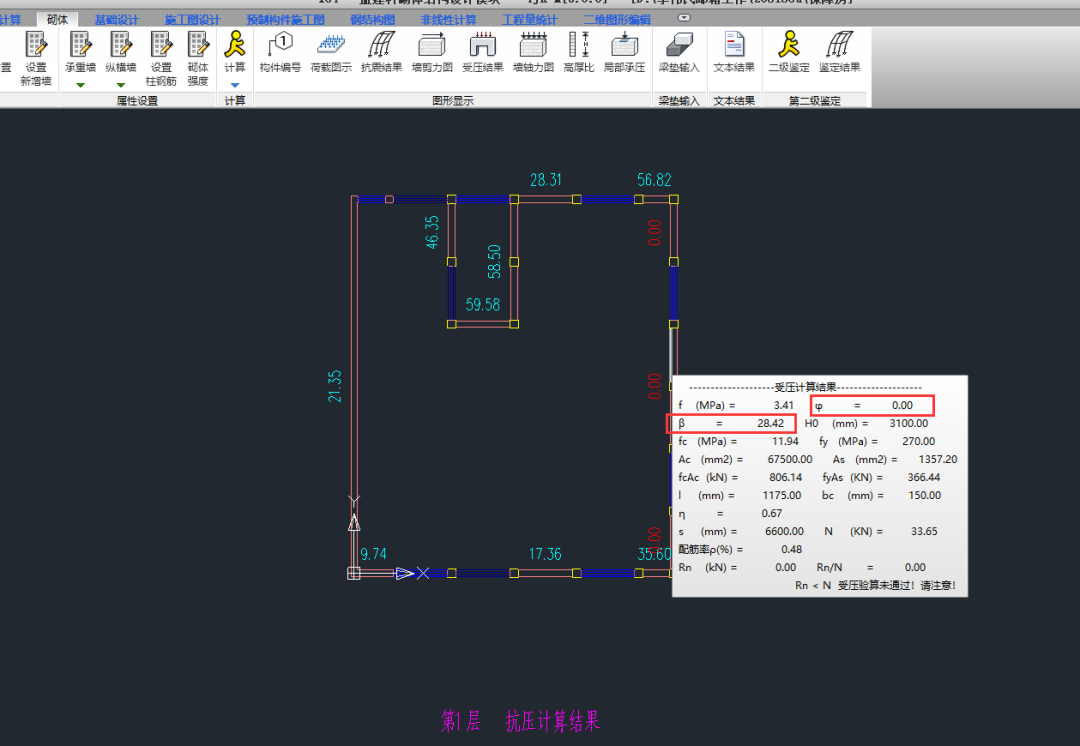Image resolution: width=1080 pixels, height=746 pixels.
Task: Click the wall value 56.82
Action: pos(654,180)
